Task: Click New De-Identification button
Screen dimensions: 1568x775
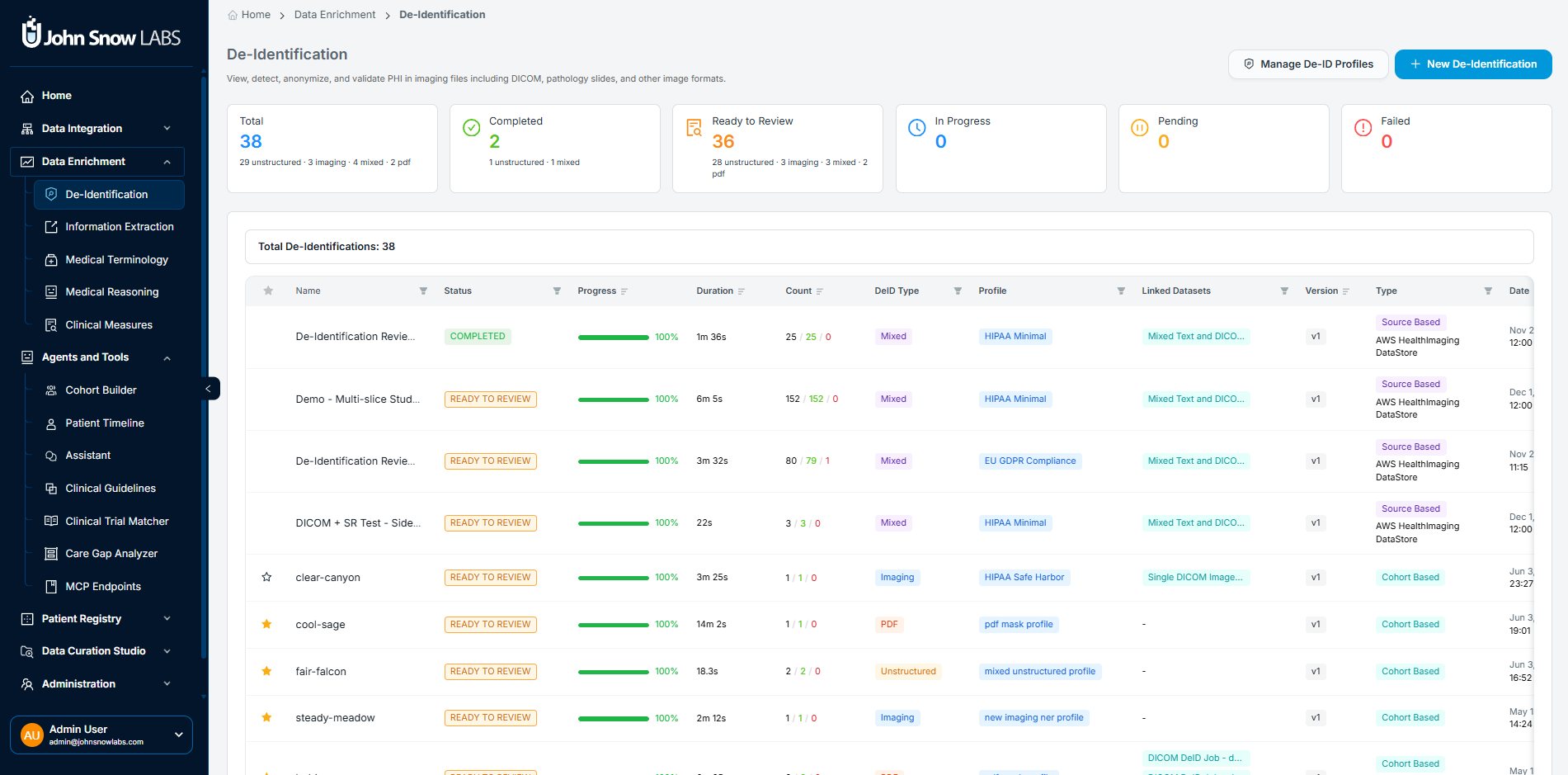Action: (x=1473, y=64)
